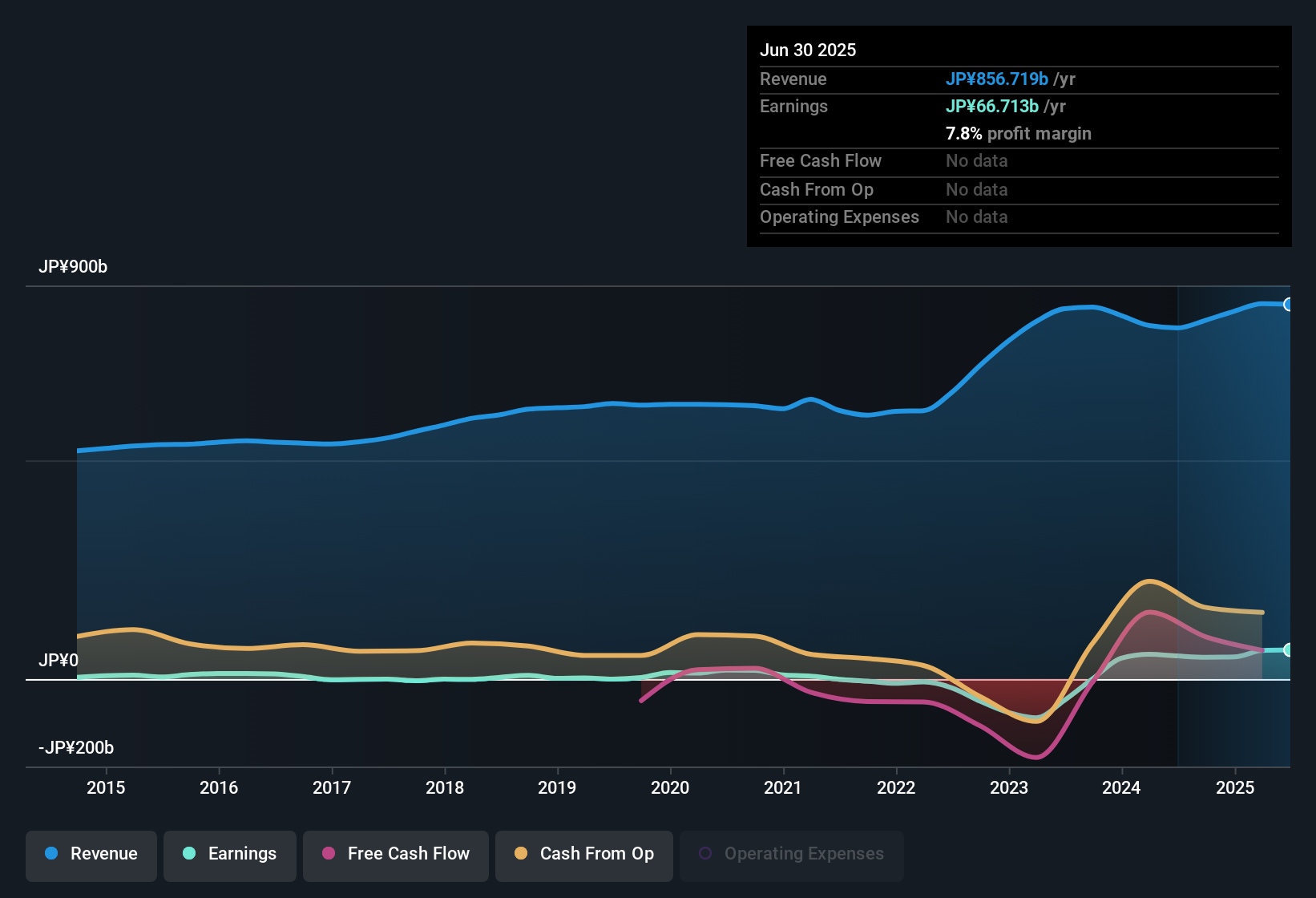Click the Cash From Op tooltip row label
This screenshot has width=1316, height=898.
[817, 190]
